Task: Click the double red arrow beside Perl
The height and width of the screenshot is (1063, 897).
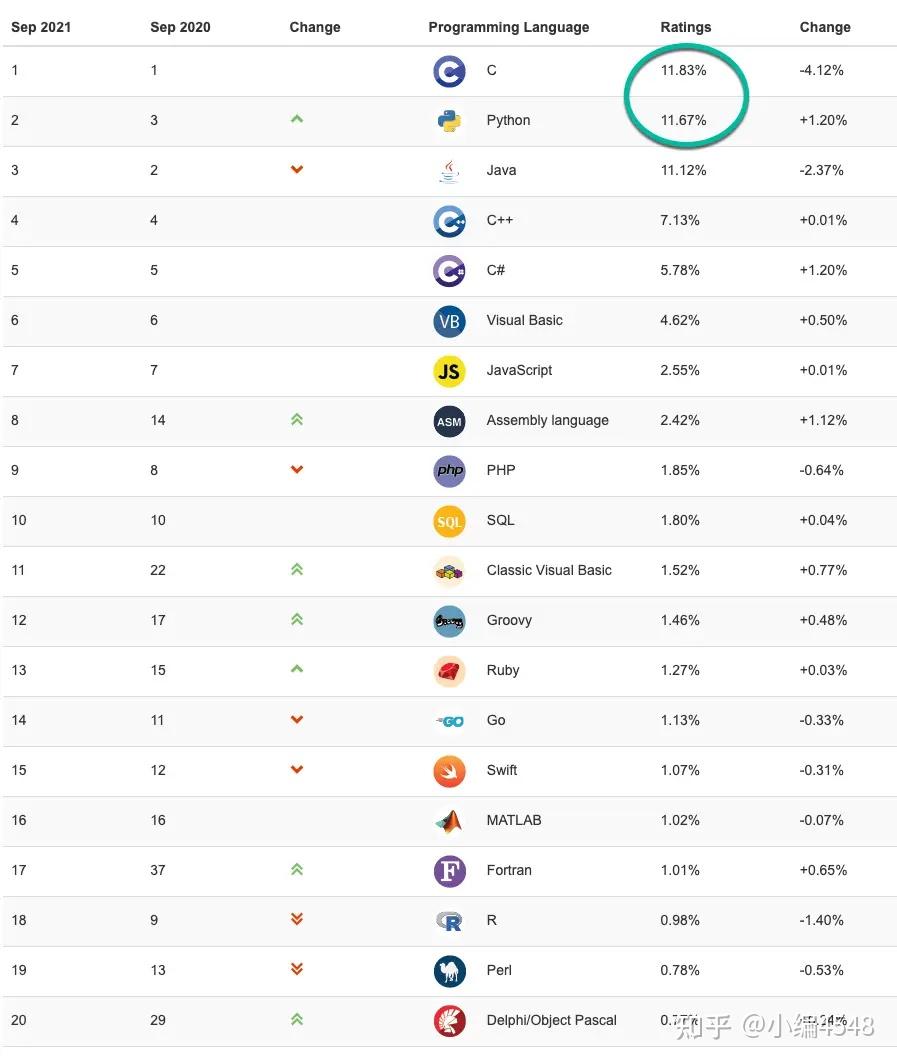Action: click(x=296, y=969)
